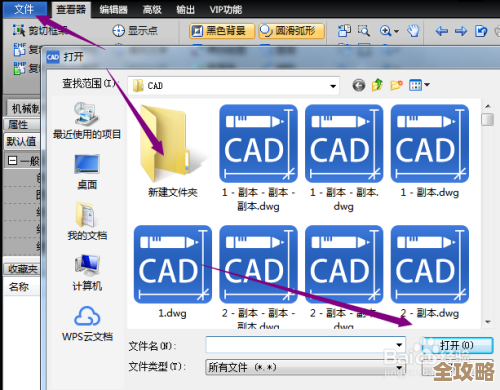Select file 1 - 副本 - 副本.dwg
The width and height of the screenshot is (500, 390).
(344, 158)
